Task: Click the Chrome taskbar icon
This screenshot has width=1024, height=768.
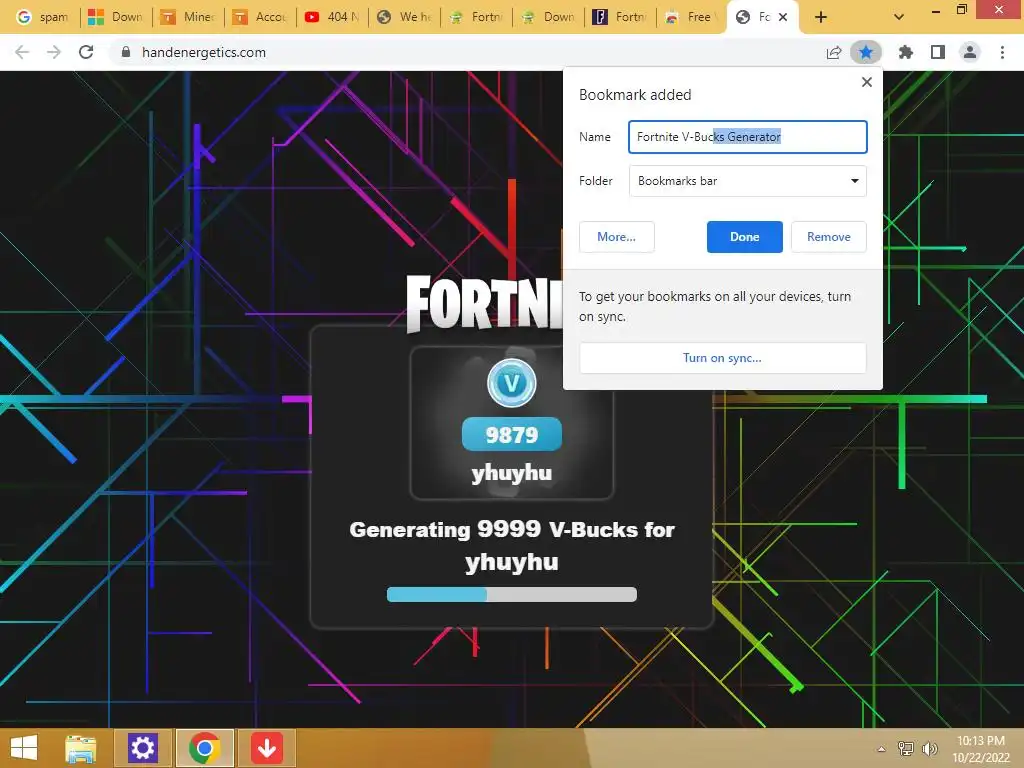Action: 204,748
